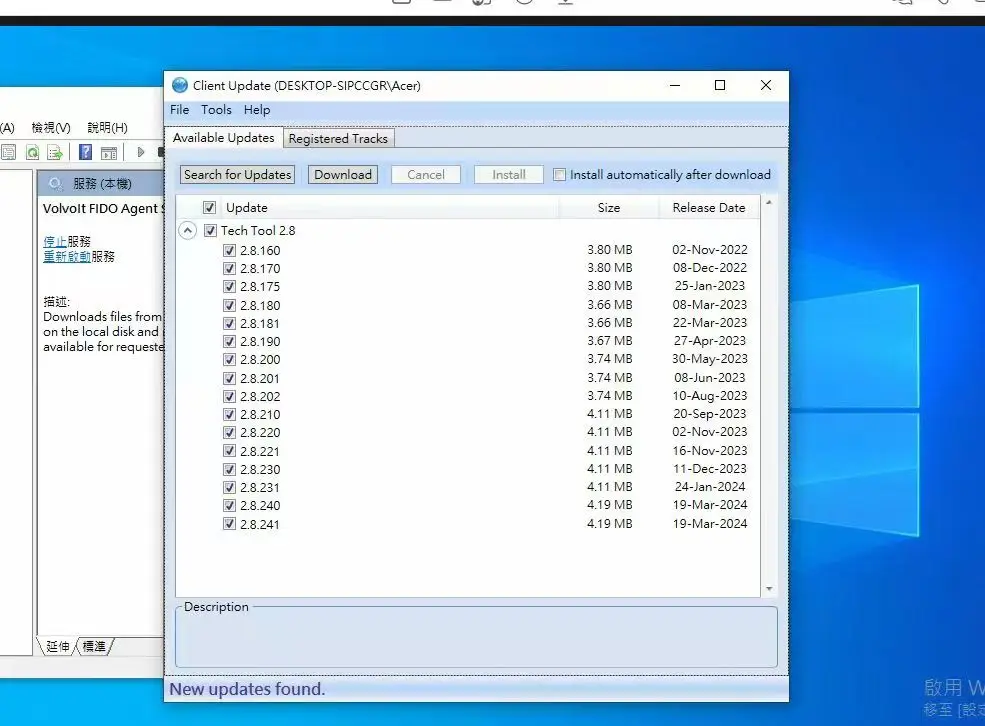The width and height of the screenshot is (985, 726).
Task: Enable Install automatically after download
Action: pyautogui.click(x=560, y=175)
